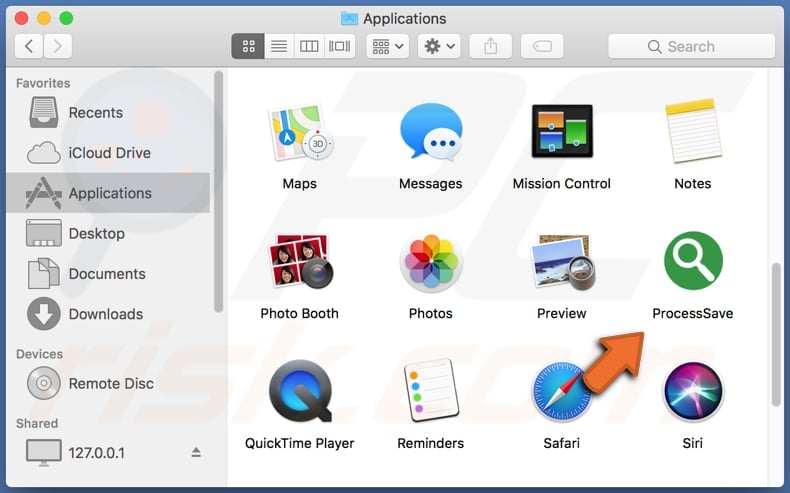Click the Edit Tags toolbar button

coord(542,46)
